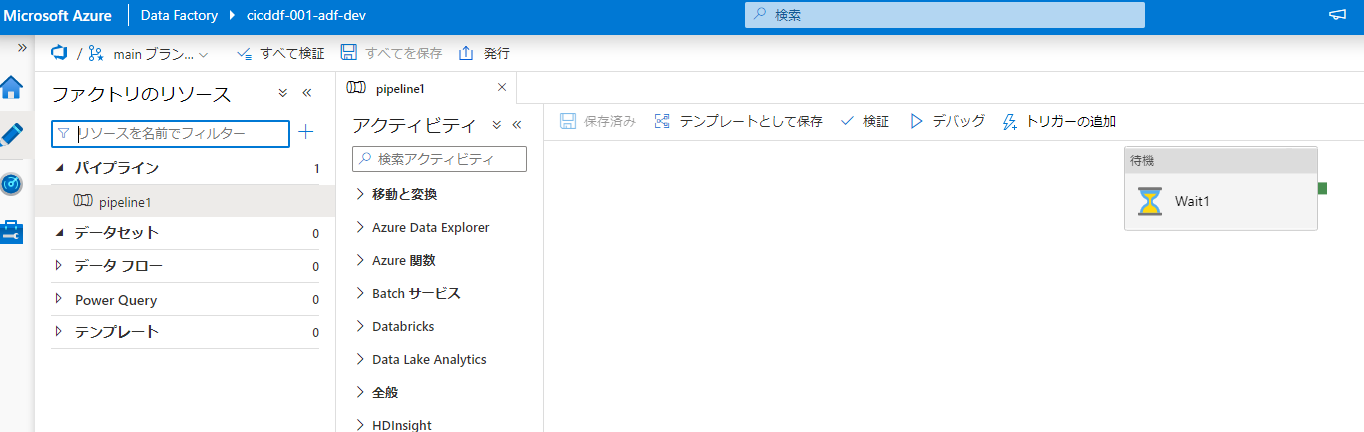The width and height of the screenshot is (1364, 432).
Task: Click 検証 validate button
Action: 864,121
